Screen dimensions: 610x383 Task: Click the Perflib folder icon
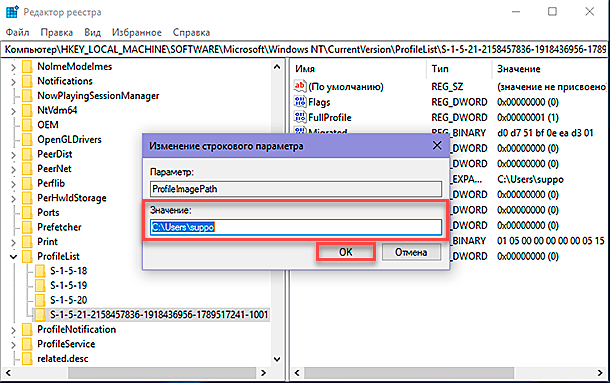click(x=27, y=184)
